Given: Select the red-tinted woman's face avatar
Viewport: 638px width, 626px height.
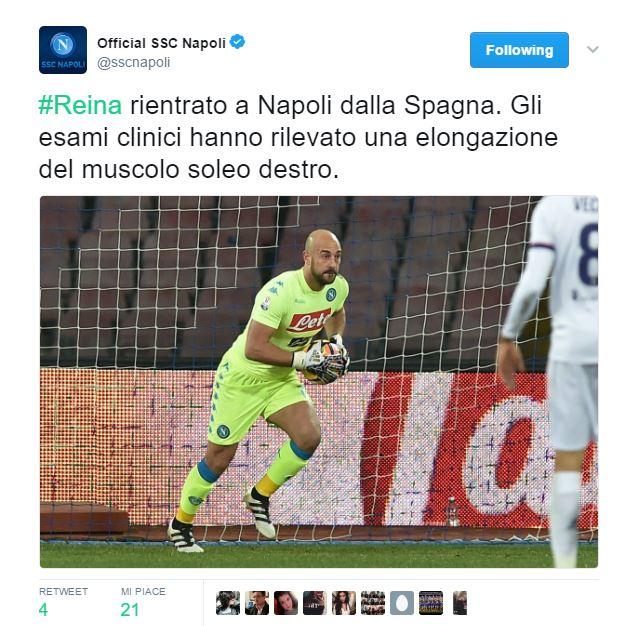Looking at the screenshot, I should 286,603.
